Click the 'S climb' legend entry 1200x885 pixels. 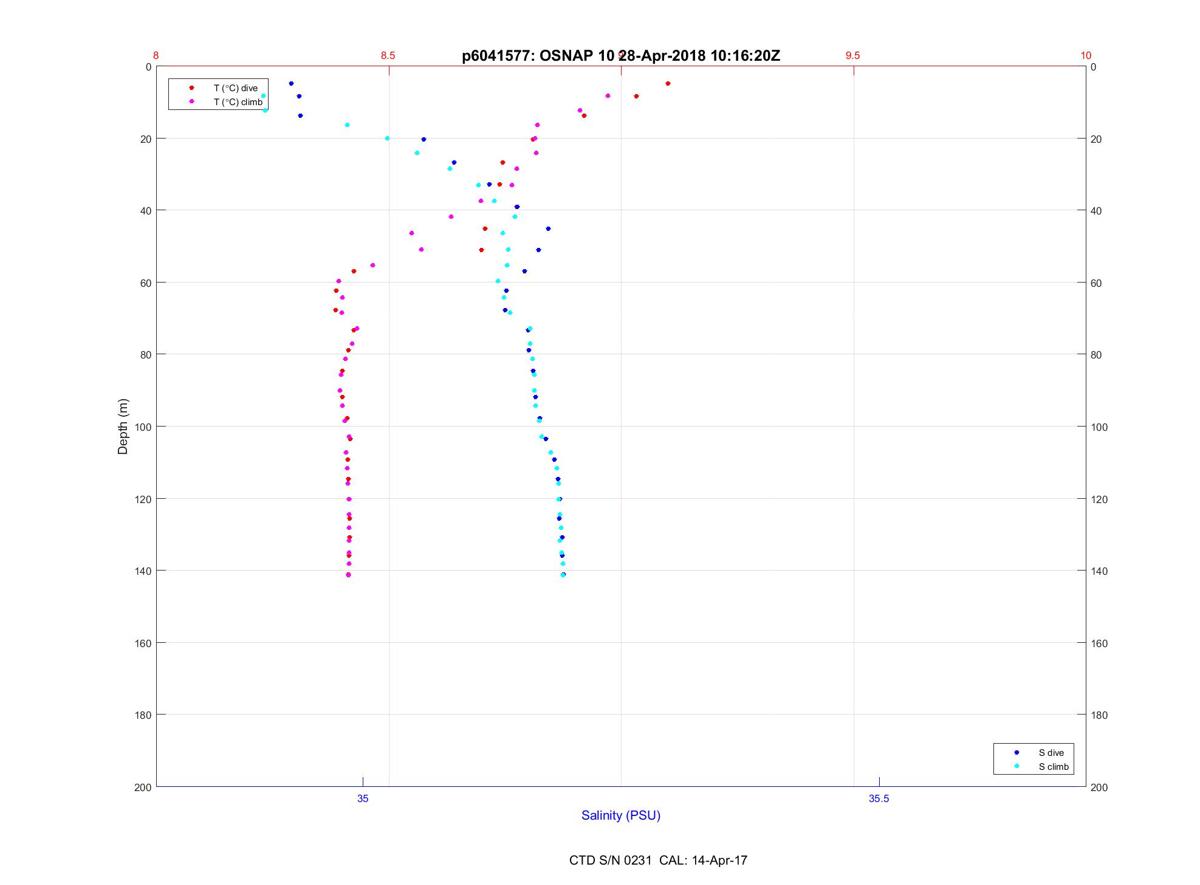coord(1054,767)
